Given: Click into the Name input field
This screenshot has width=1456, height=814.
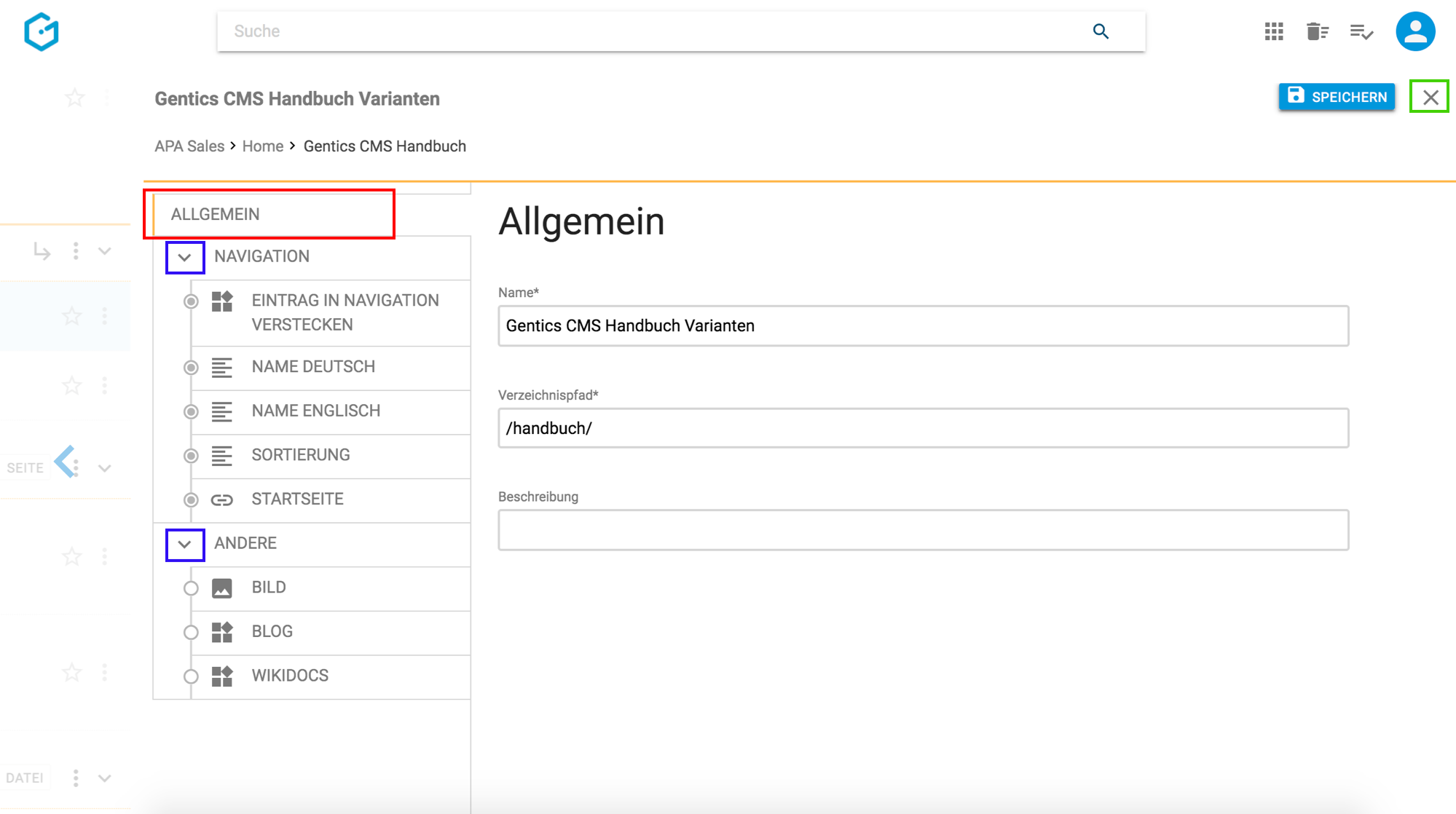Looking at the screenshot, I should [x=924, y=325].
